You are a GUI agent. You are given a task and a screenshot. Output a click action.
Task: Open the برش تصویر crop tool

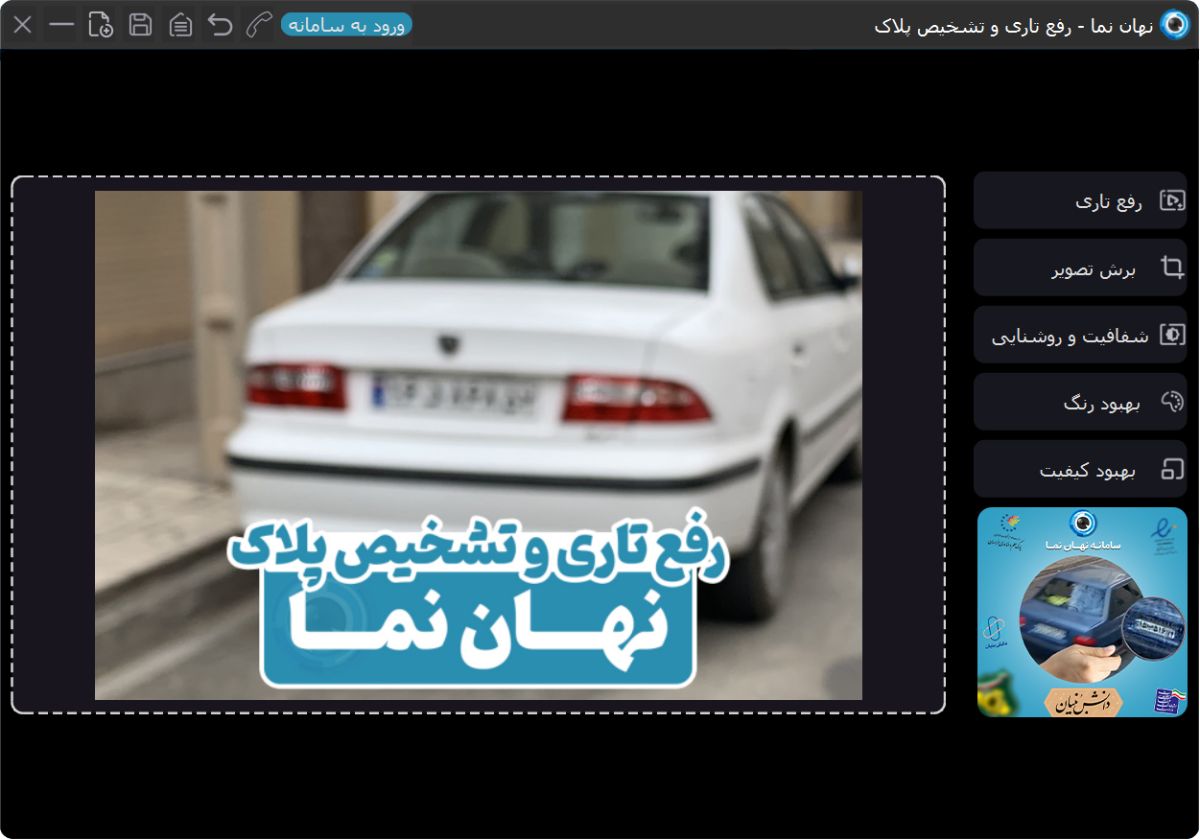[x=1080, y=267]
